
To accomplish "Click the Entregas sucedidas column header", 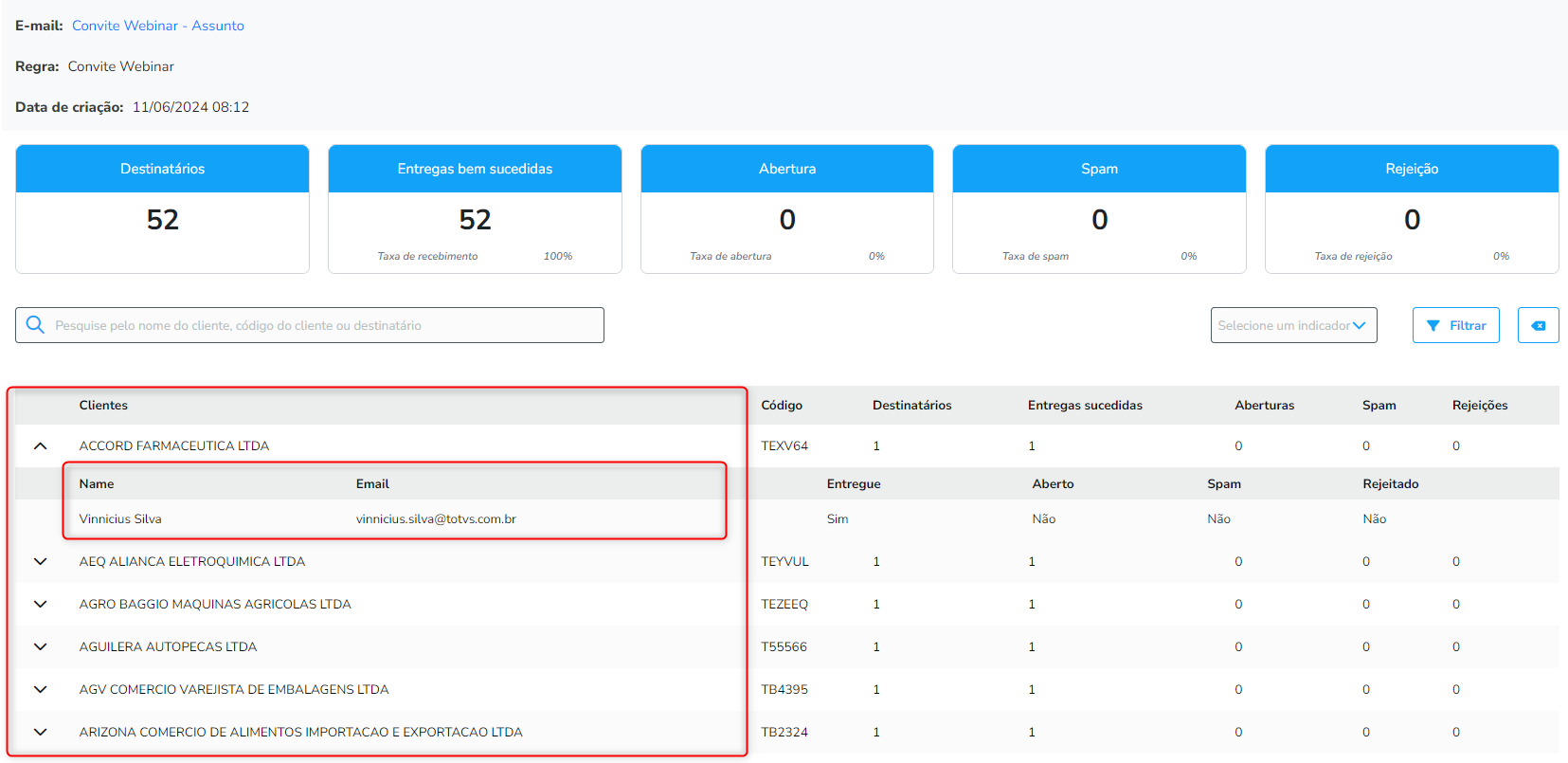I will [1085, 405].
